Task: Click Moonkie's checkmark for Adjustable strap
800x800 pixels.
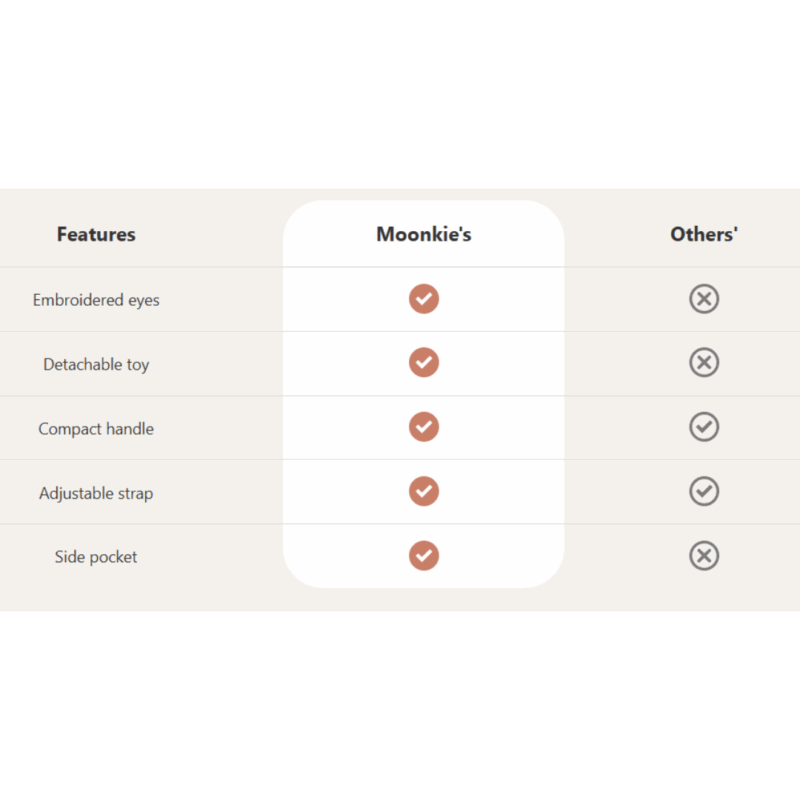Action: (424, 491)
